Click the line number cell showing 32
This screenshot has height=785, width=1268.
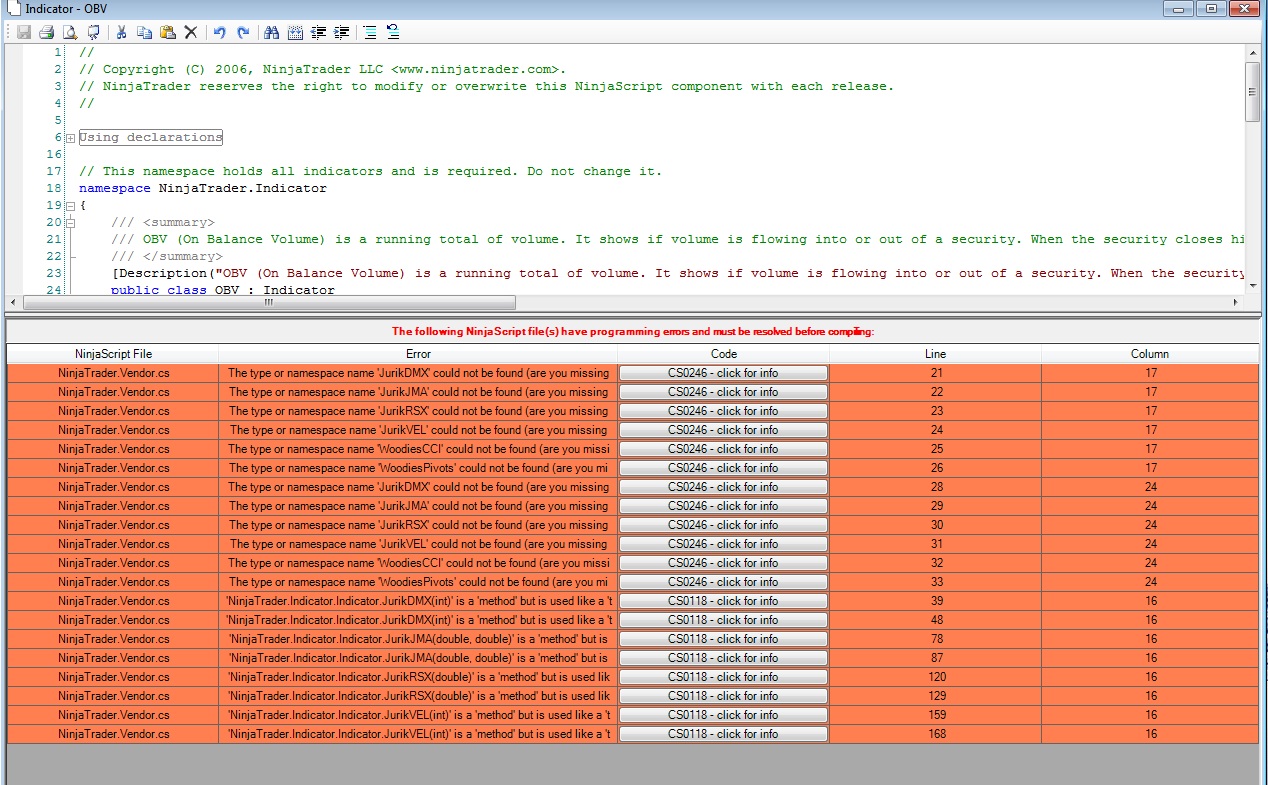coord(935,563)
